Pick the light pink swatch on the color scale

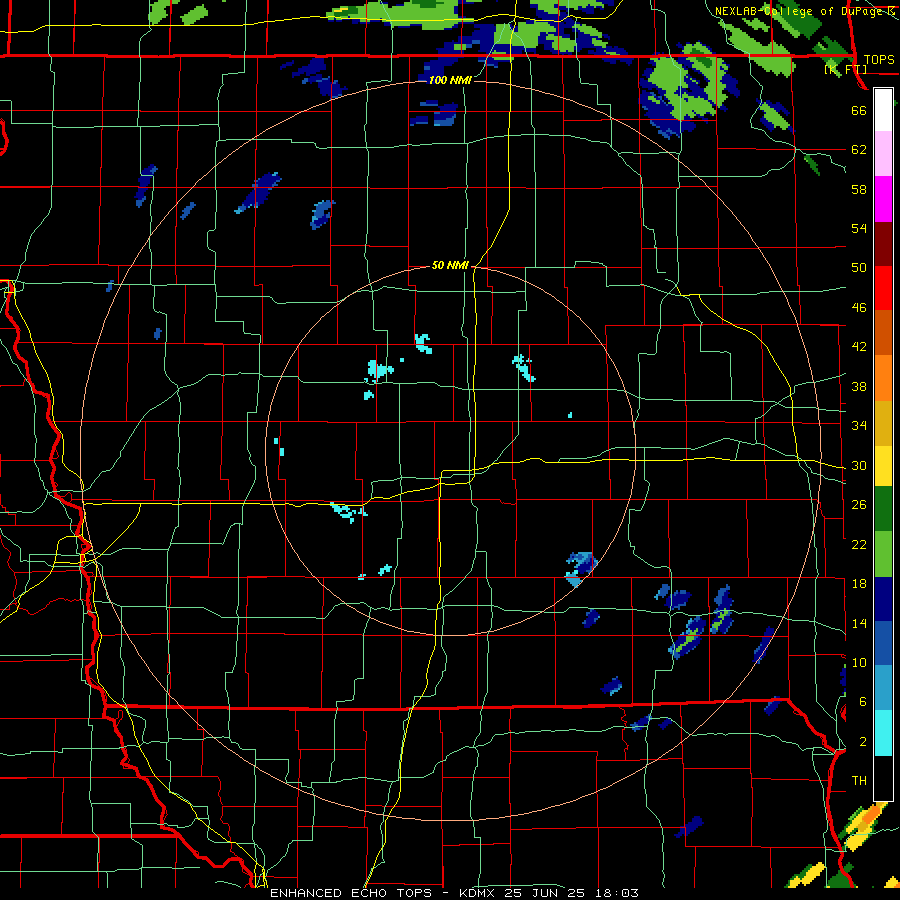[x=883, y=154]
